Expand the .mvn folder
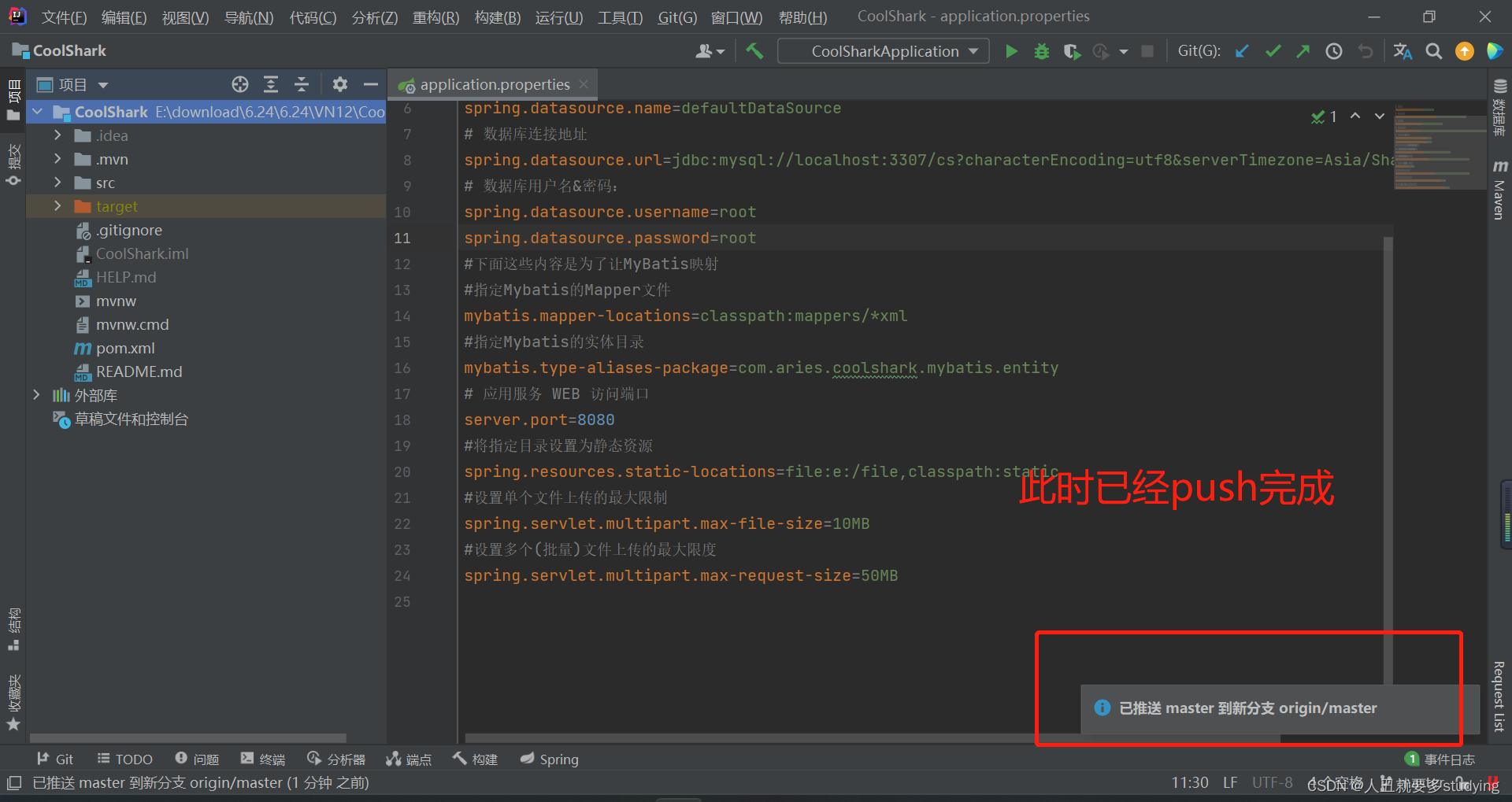The image size is (1512, 802). pyautogui.click(x=57, y=159)
